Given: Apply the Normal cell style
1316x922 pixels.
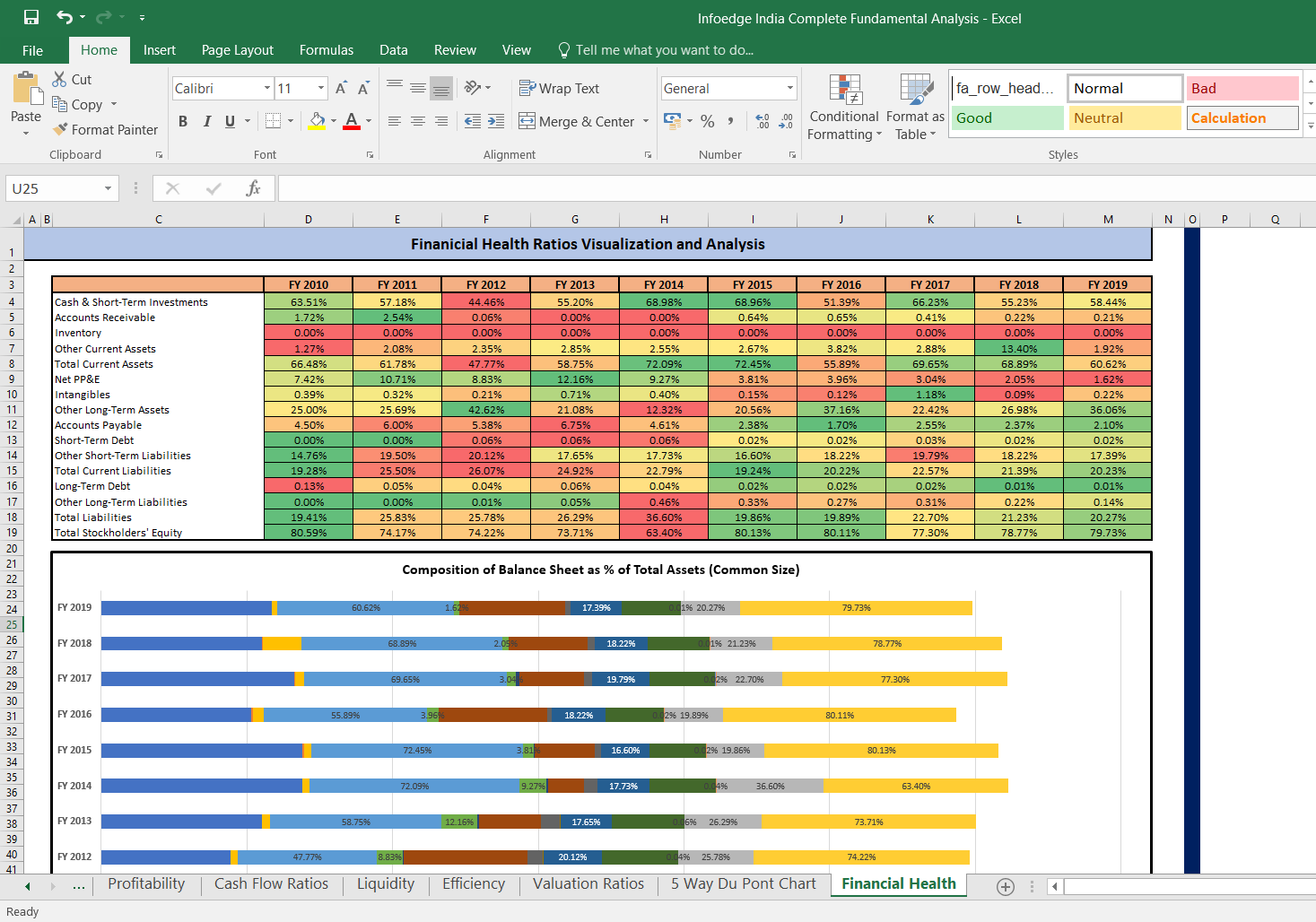Looking at the screenshot, I should click(x=1125, y=88).
